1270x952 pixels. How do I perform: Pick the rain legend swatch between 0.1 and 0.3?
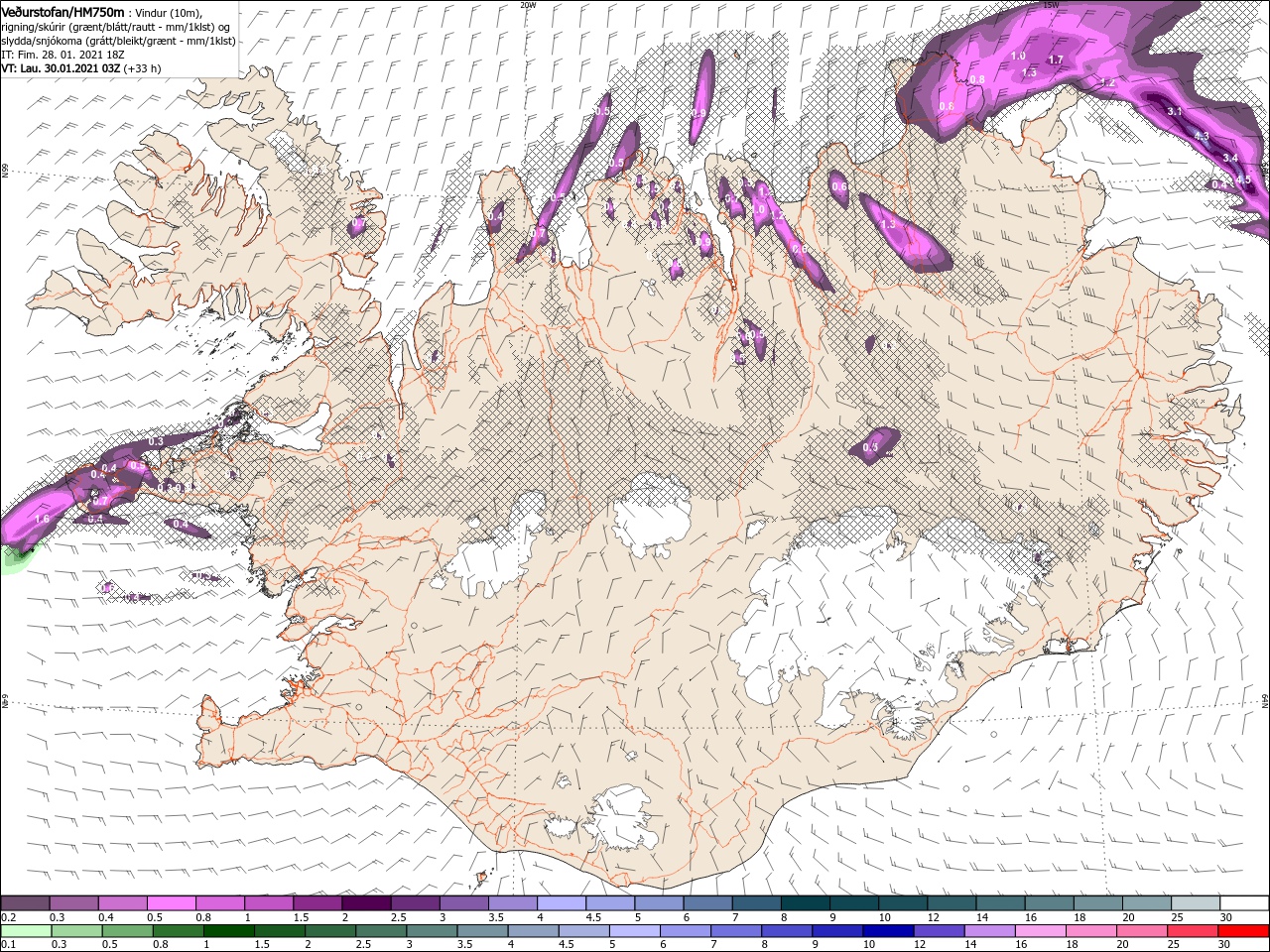(25, 931)
